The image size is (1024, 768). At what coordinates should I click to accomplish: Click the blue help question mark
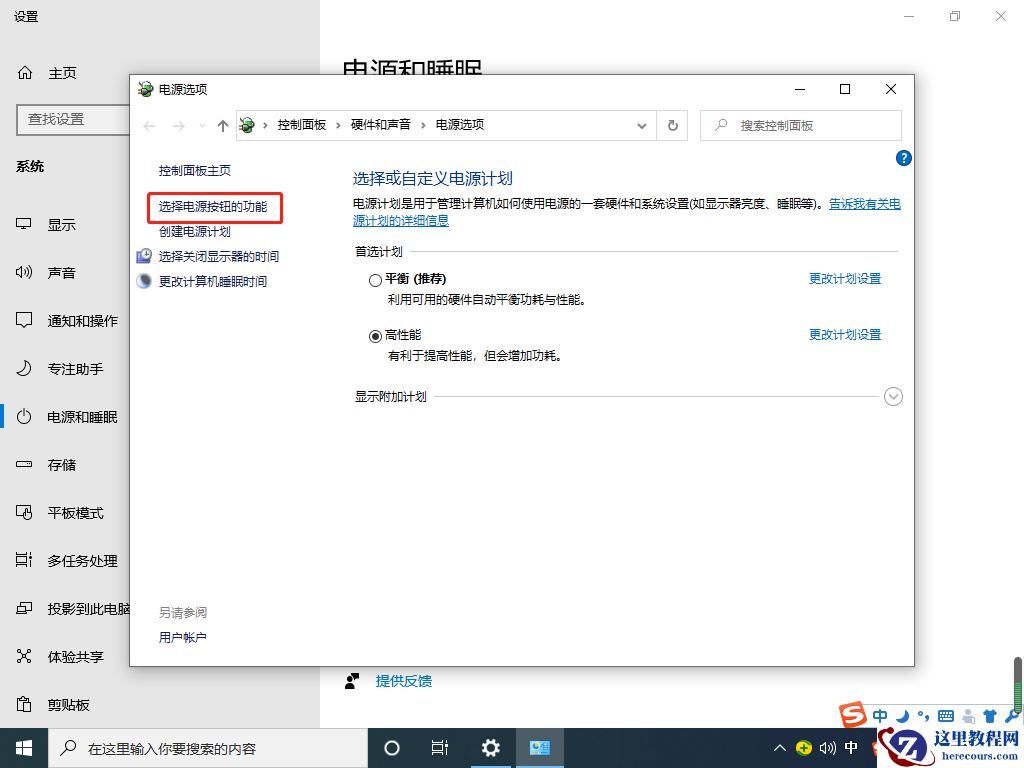[903, 158]
